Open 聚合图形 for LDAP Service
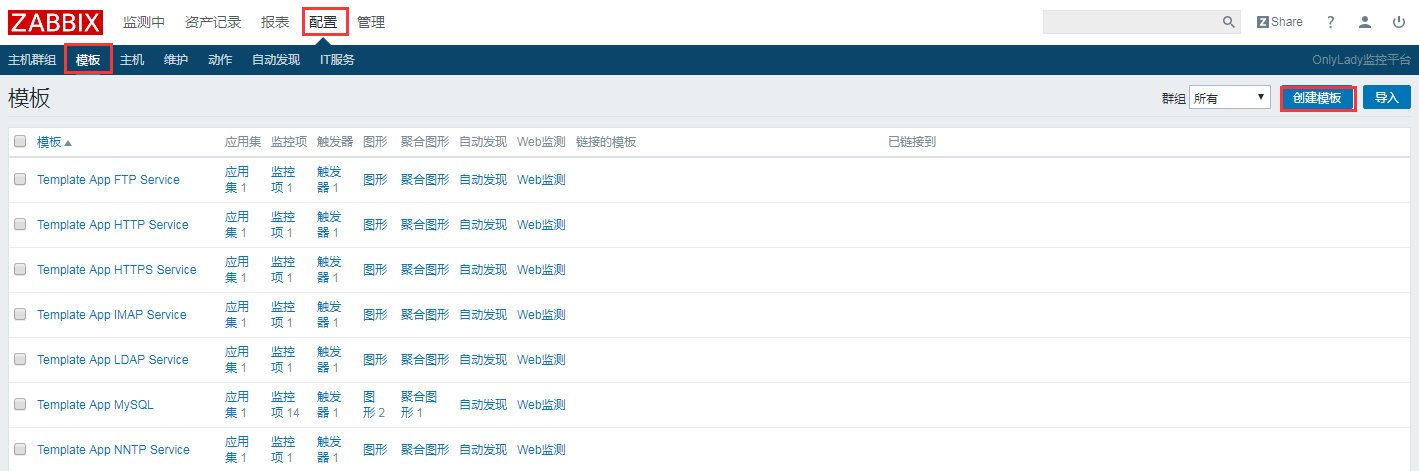Viewport: 1419px width, 471px height. click(425, 360)
